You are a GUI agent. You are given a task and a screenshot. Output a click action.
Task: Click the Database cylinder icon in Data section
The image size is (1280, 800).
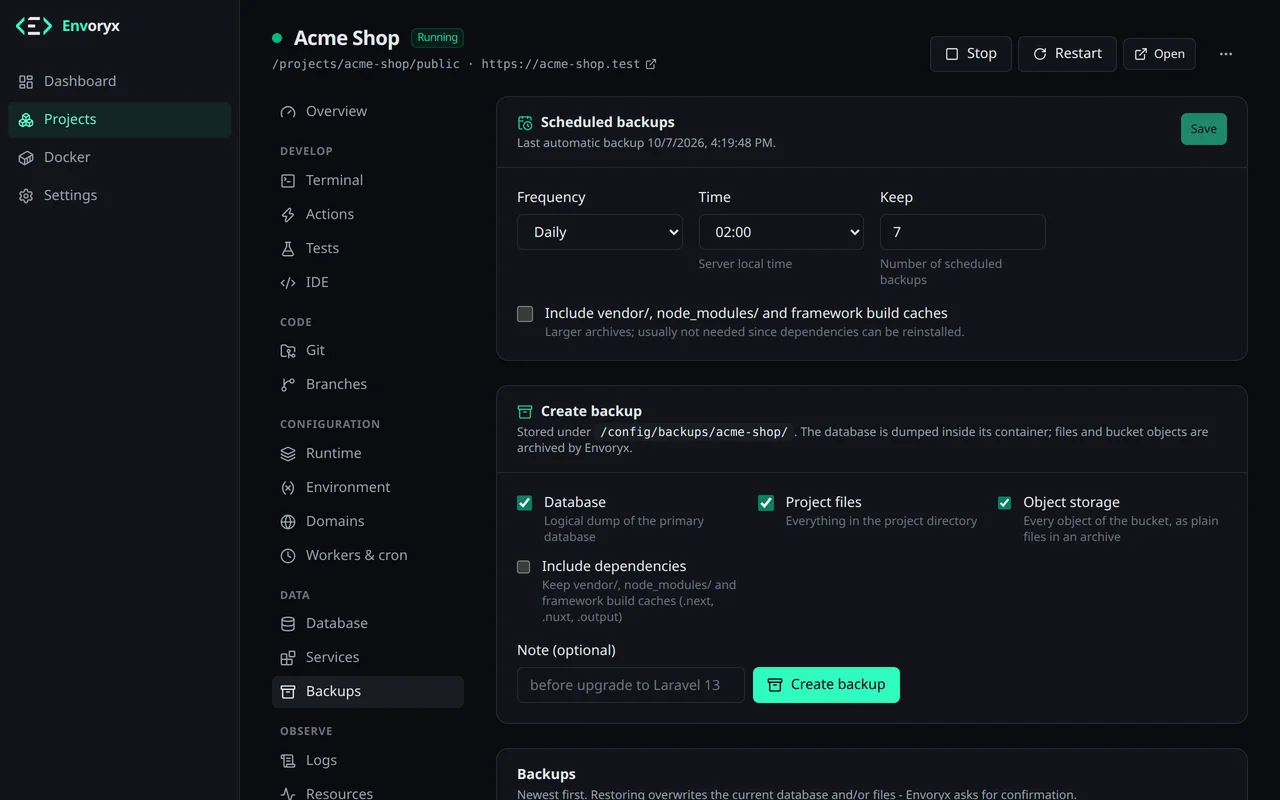point(288,623)
